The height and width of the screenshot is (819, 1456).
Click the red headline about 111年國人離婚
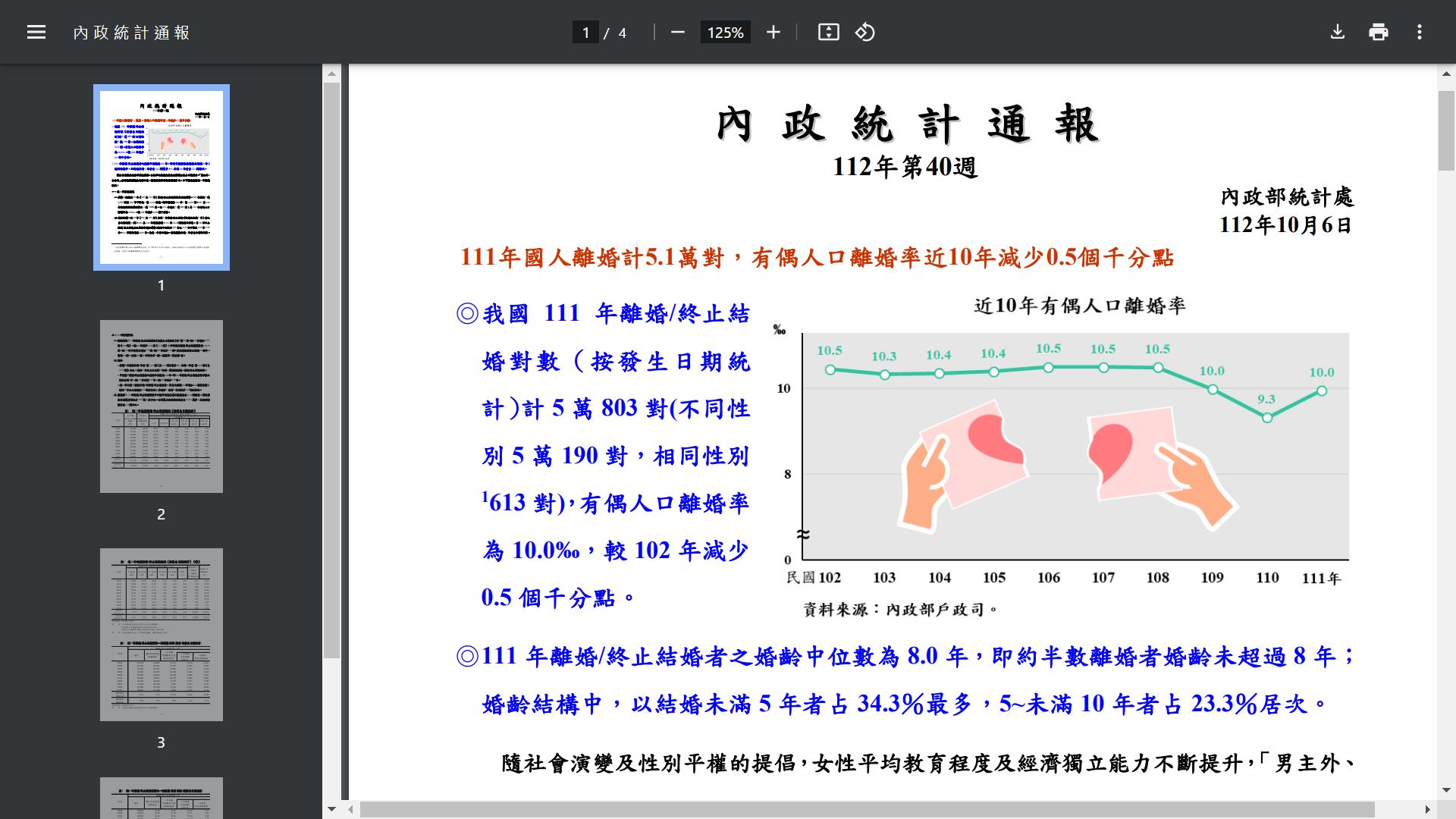(817, 258)
